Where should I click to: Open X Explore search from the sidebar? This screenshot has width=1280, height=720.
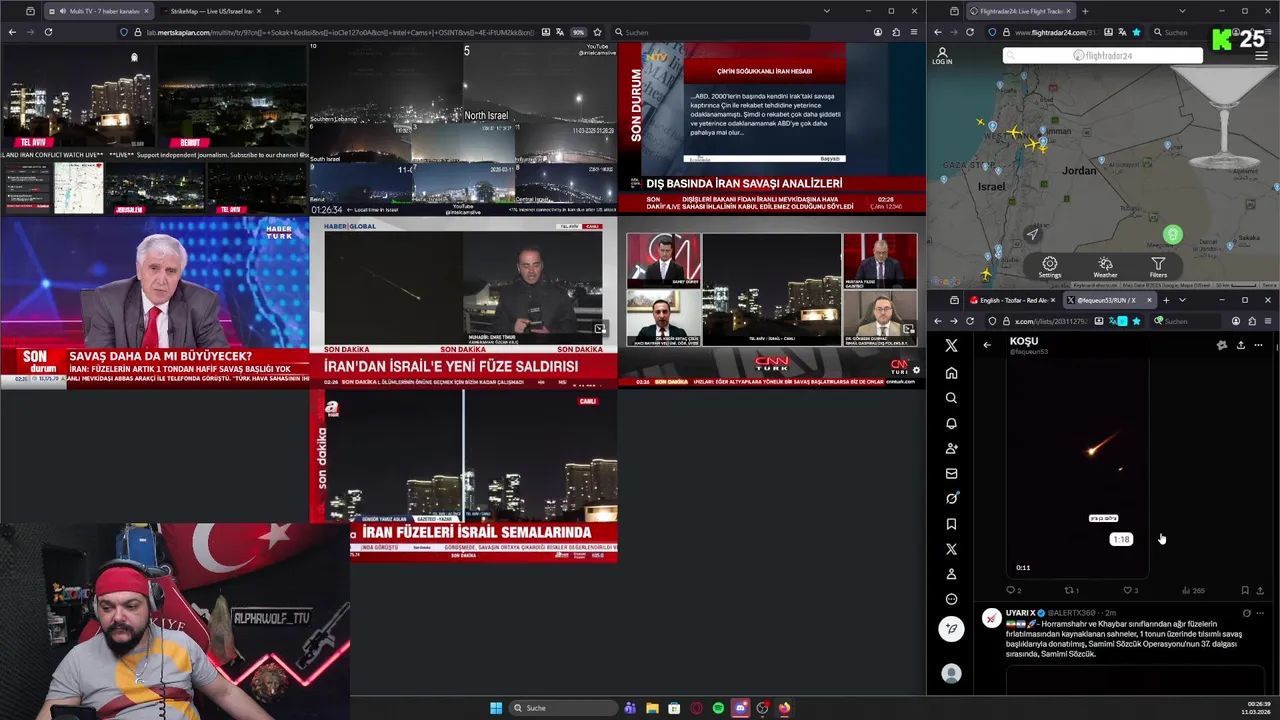pos(951,398)
